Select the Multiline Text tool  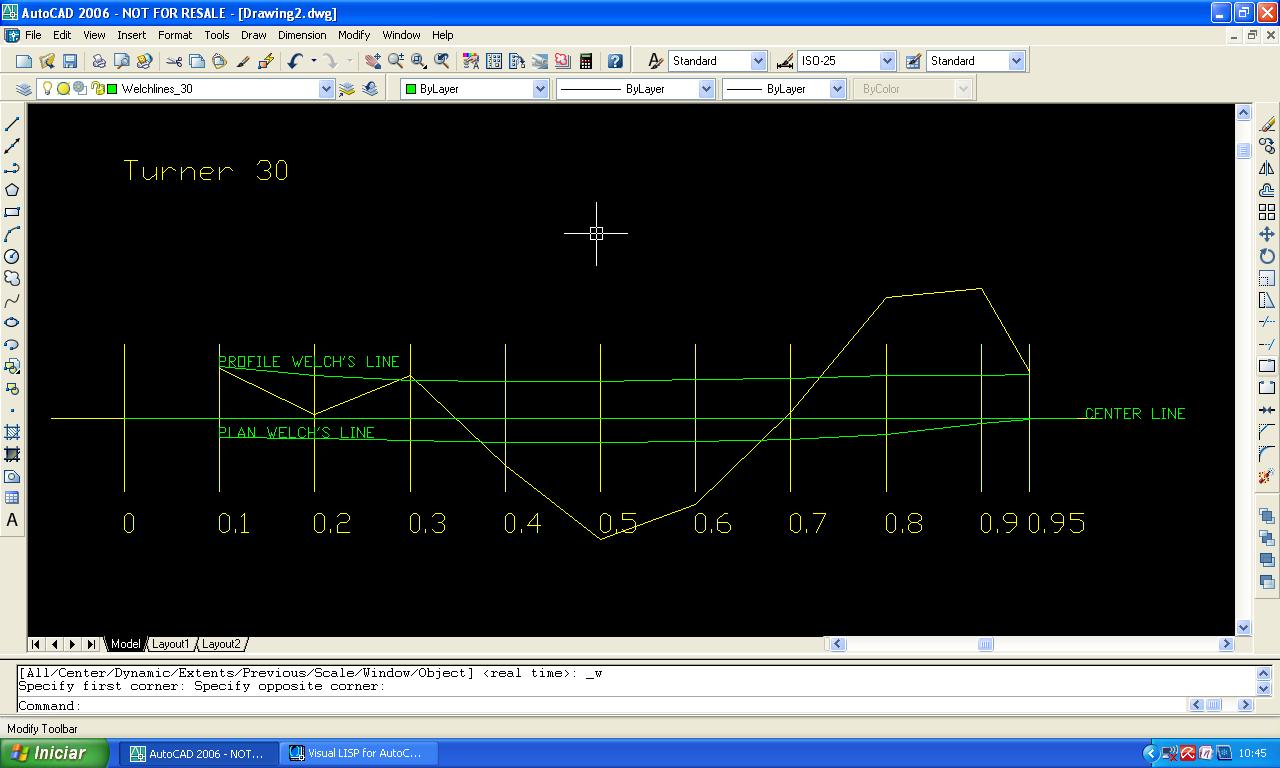point(12,520)
